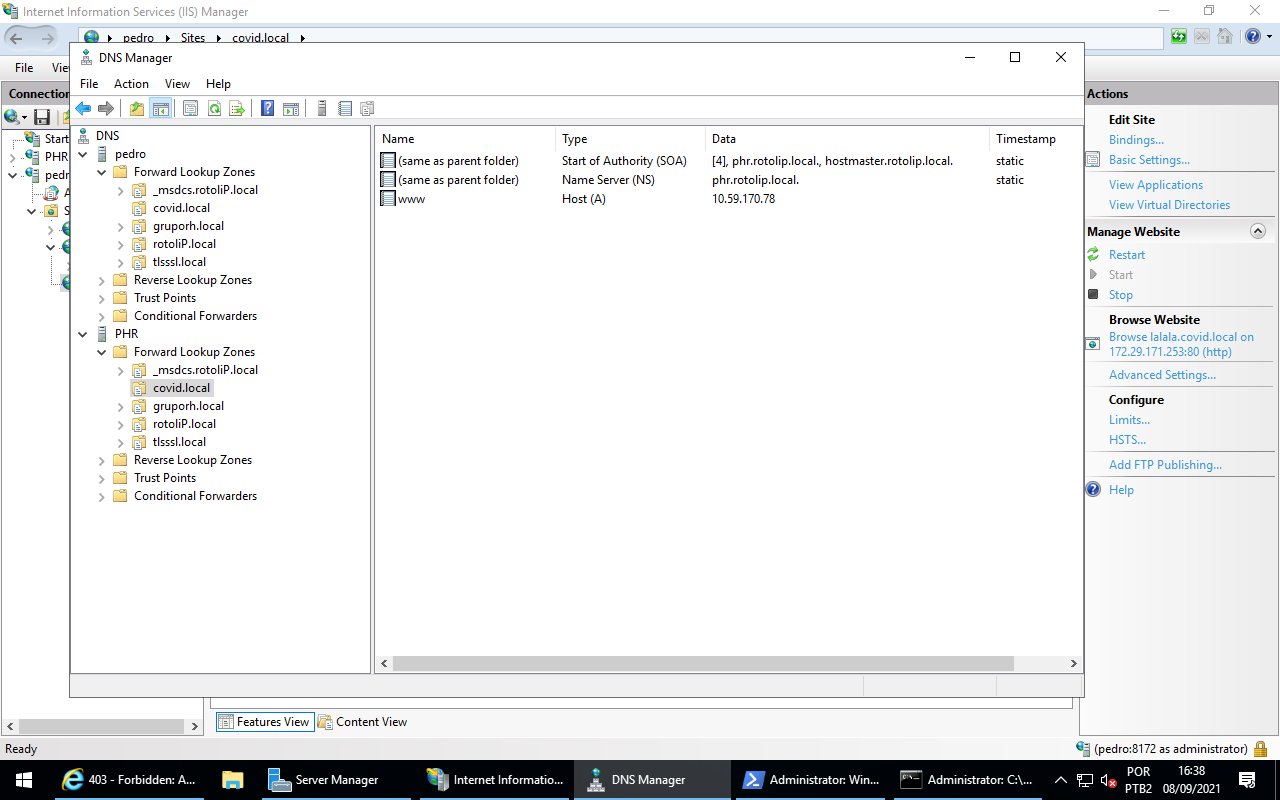Screen dimensions: 1280x800
Task: Click the Bindings... link in Actions pane
Action: point(1136,140)
